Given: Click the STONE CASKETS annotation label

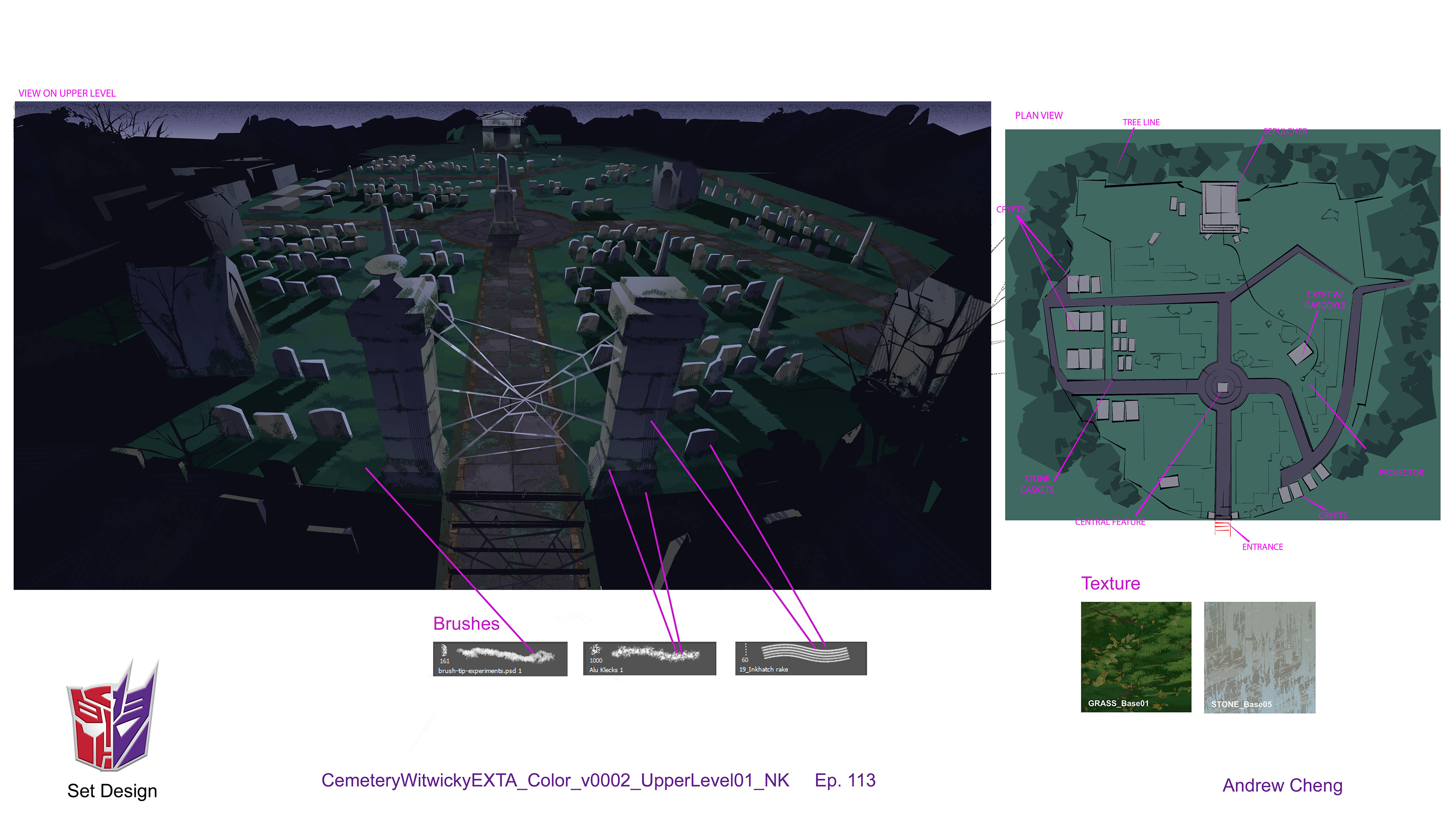Looking at the screenshot, I should point(1037,485).
